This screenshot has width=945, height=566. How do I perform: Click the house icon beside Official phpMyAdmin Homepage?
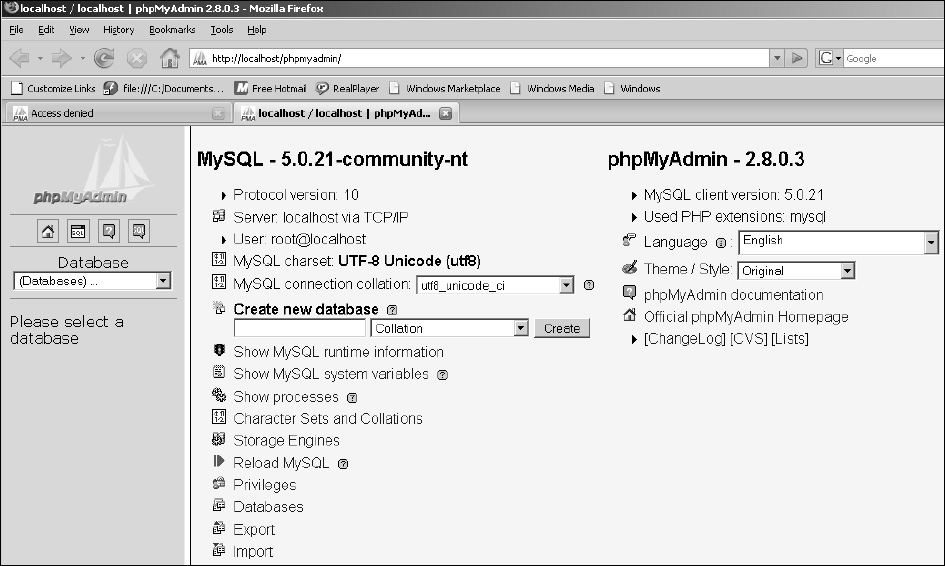point(629,315)
